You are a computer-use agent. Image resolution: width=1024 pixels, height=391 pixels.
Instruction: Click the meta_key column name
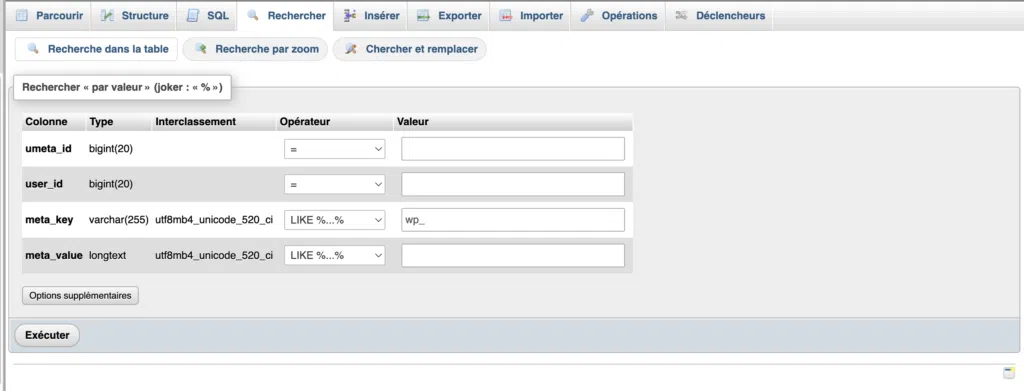(x=49, y=220)
